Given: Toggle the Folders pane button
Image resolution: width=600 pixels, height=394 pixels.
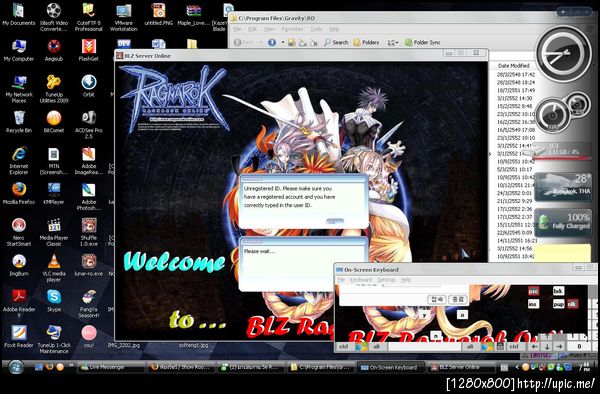Looking at the screenshot, I should coord(366,42).
